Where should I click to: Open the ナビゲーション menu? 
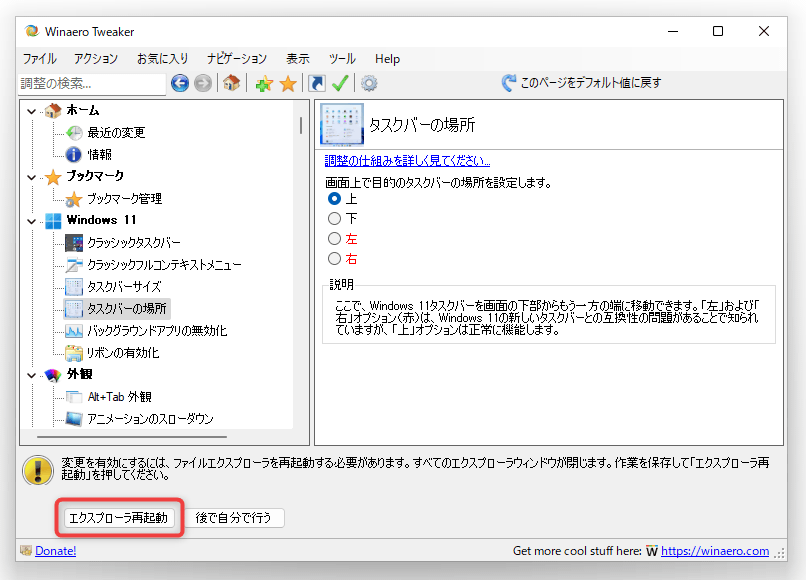(x=236, y=59)
